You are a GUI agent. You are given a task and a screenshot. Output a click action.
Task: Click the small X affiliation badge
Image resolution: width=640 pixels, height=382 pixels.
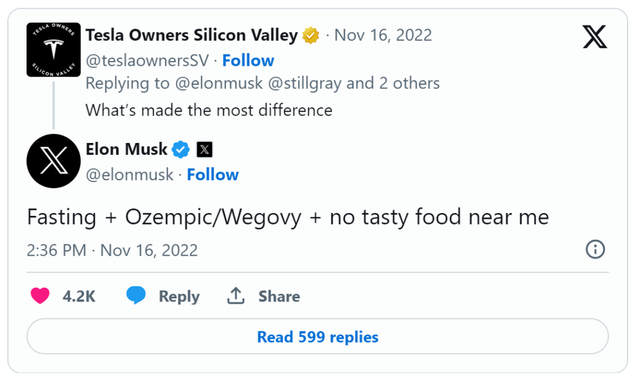204,149
